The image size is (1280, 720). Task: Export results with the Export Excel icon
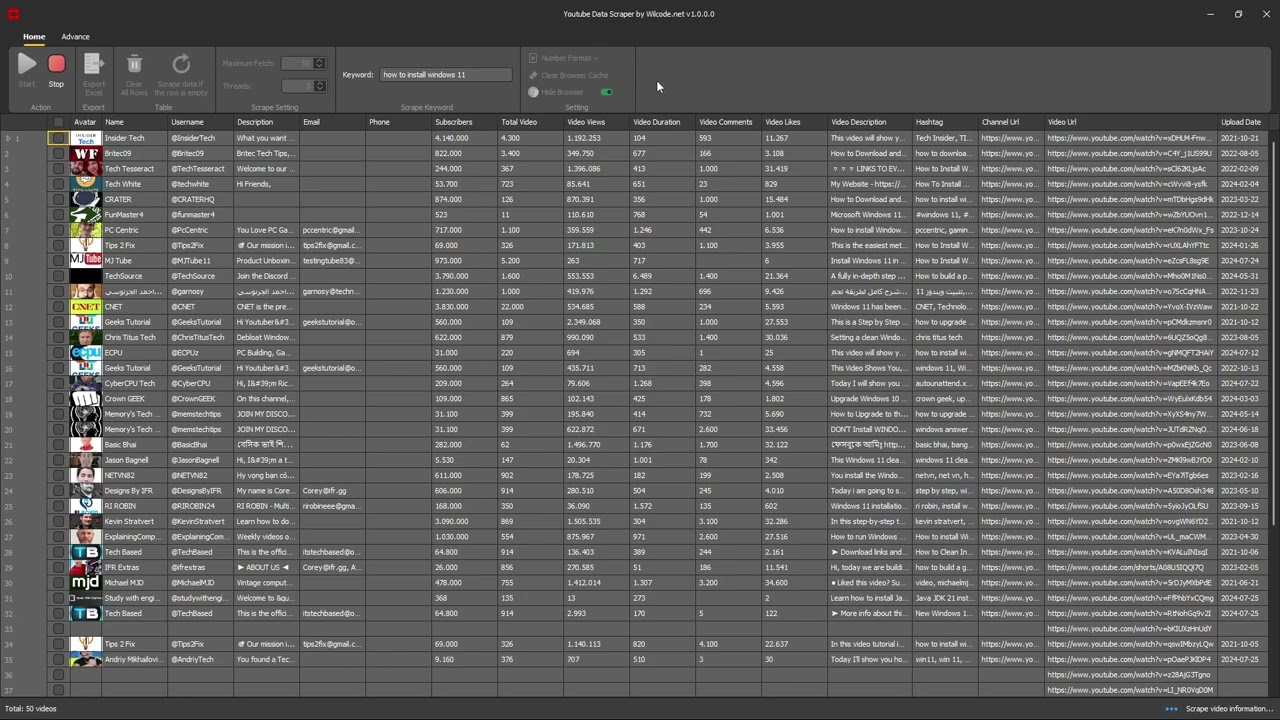(93, 64)
